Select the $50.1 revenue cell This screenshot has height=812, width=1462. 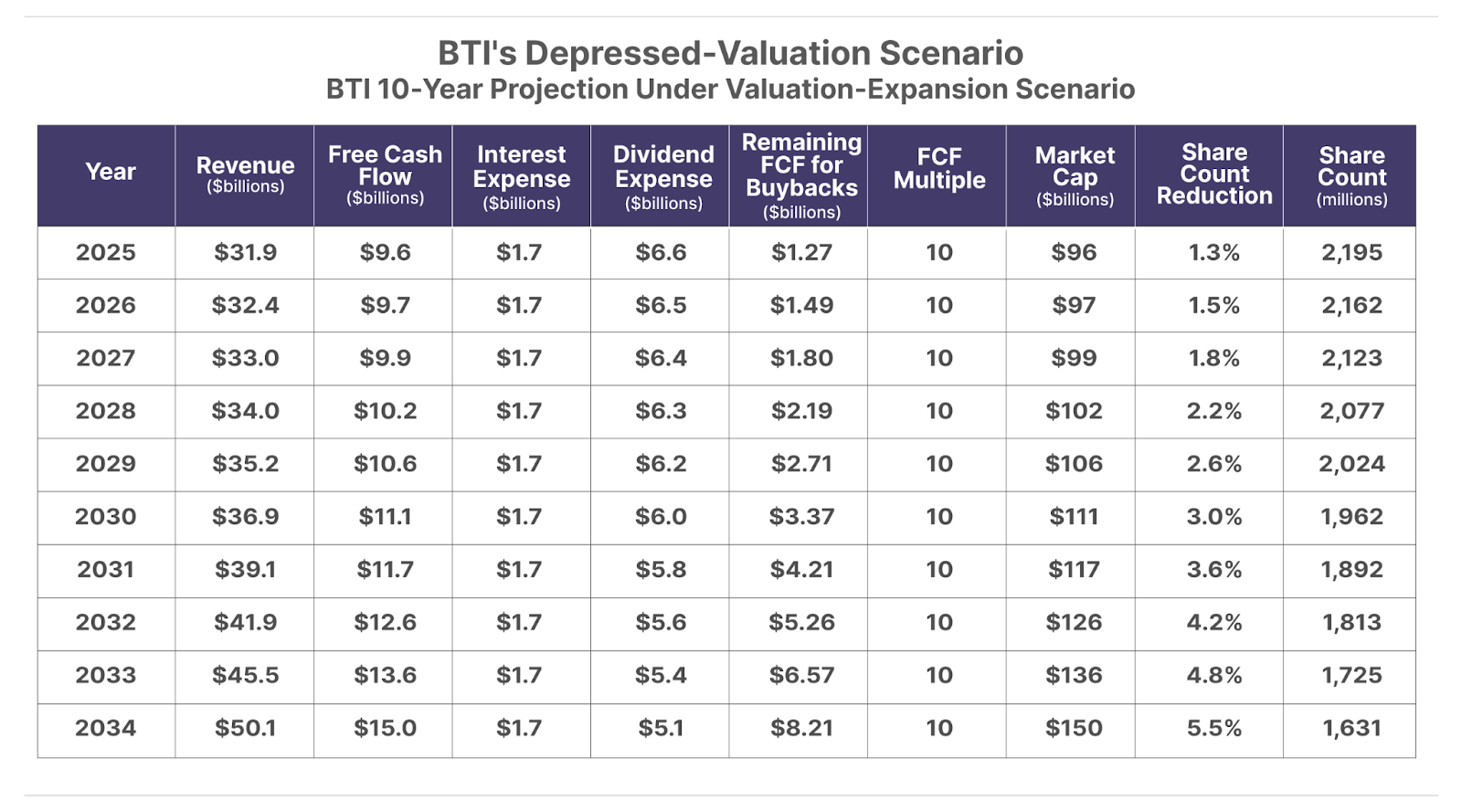[245, 728]
